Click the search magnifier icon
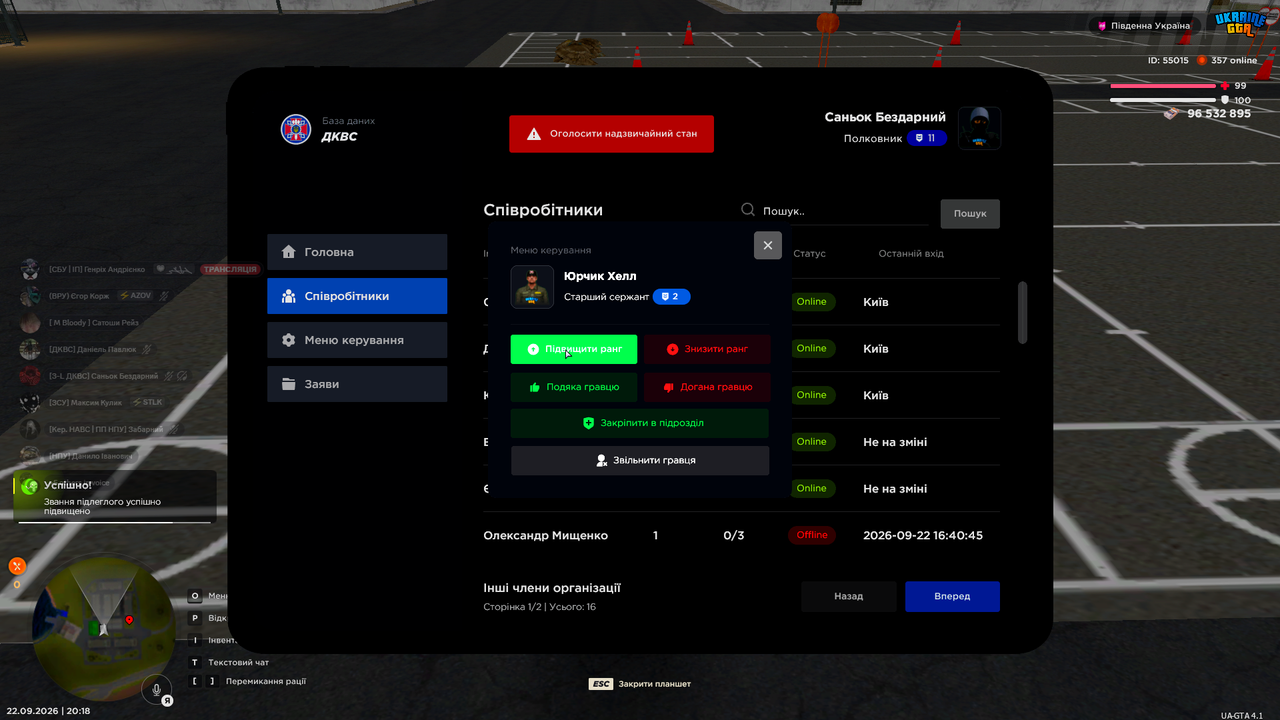 (x=748, y=210)
